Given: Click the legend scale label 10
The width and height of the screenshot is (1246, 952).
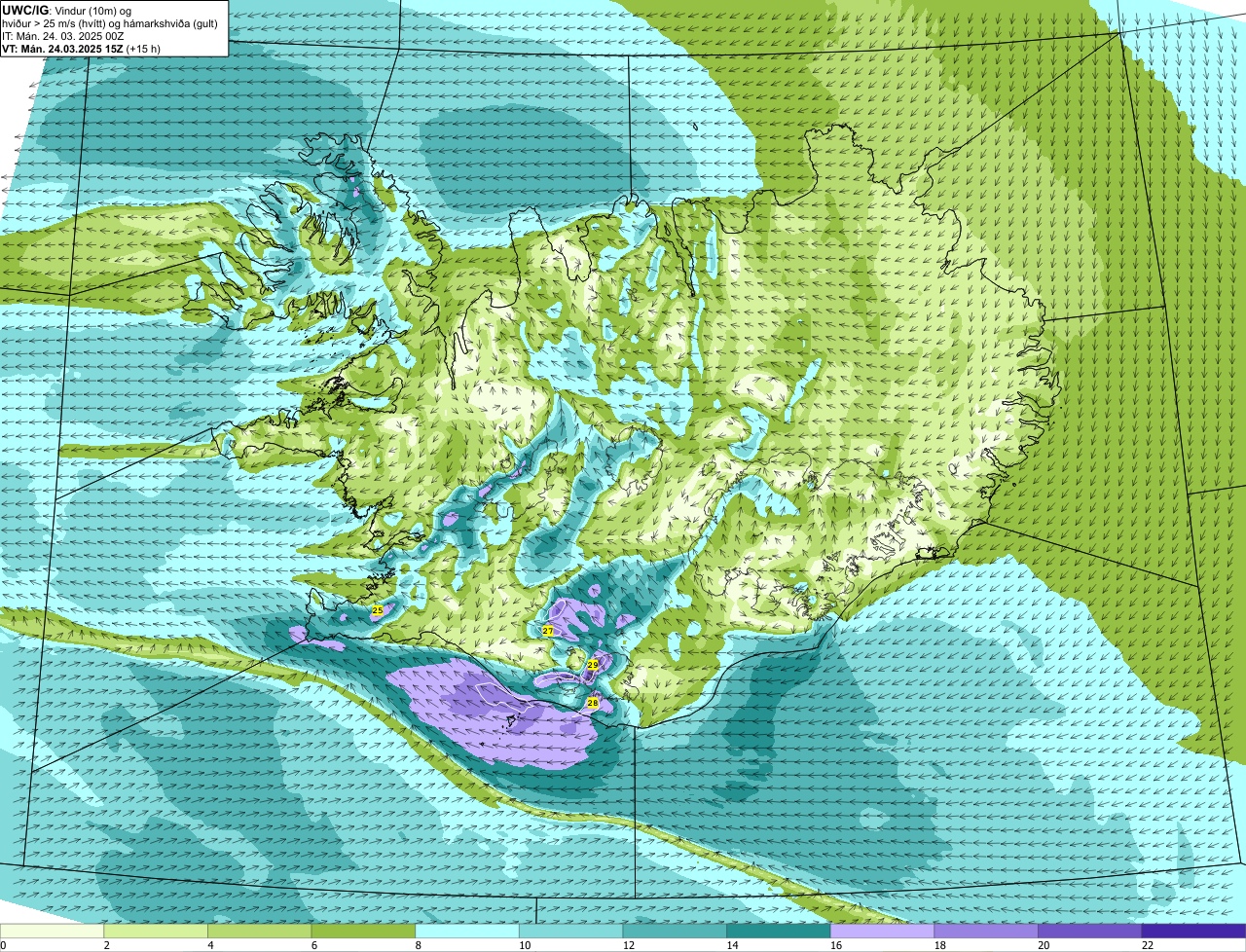Looking at the screenshot, I should click(x=525, y=945).
